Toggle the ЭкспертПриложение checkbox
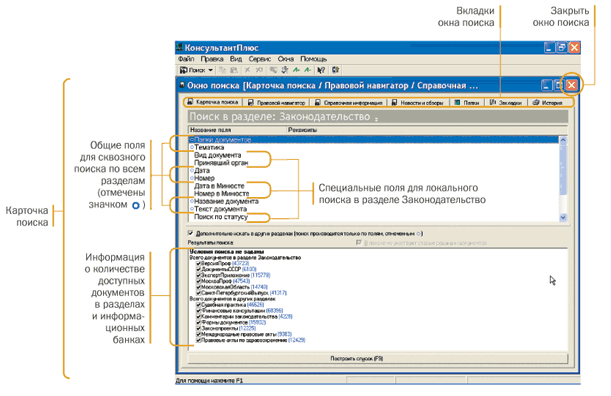Viewport: 611px width, 396px height. [198, 275]
